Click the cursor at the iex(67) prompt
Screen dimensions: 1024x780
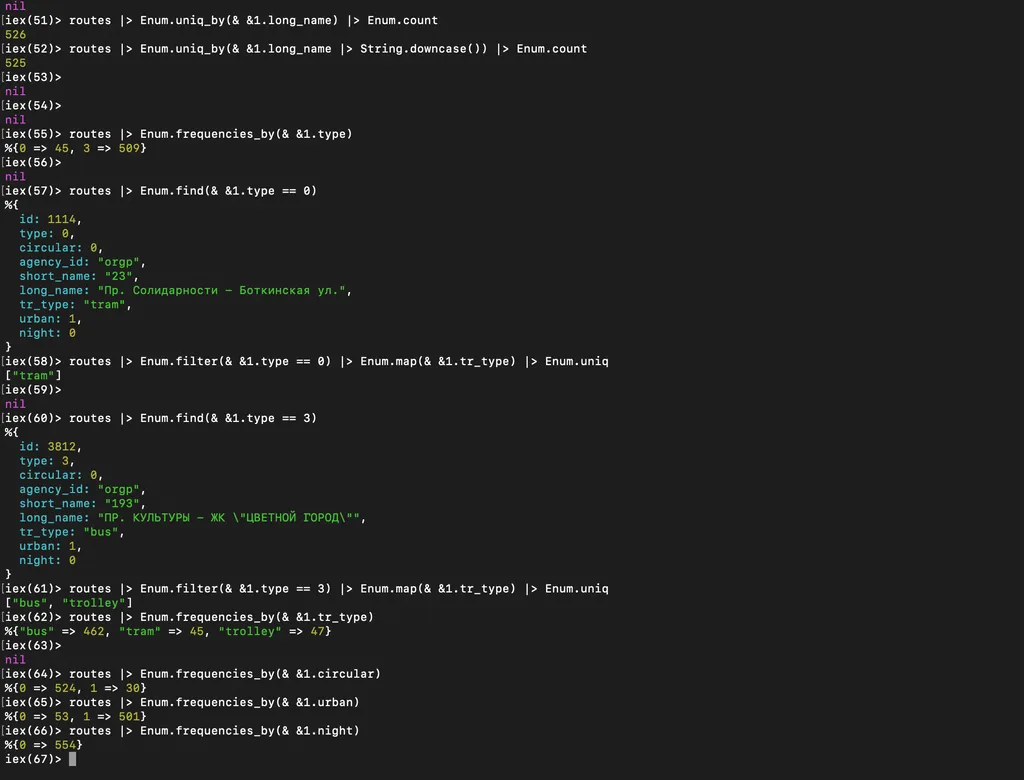point(72,759)
